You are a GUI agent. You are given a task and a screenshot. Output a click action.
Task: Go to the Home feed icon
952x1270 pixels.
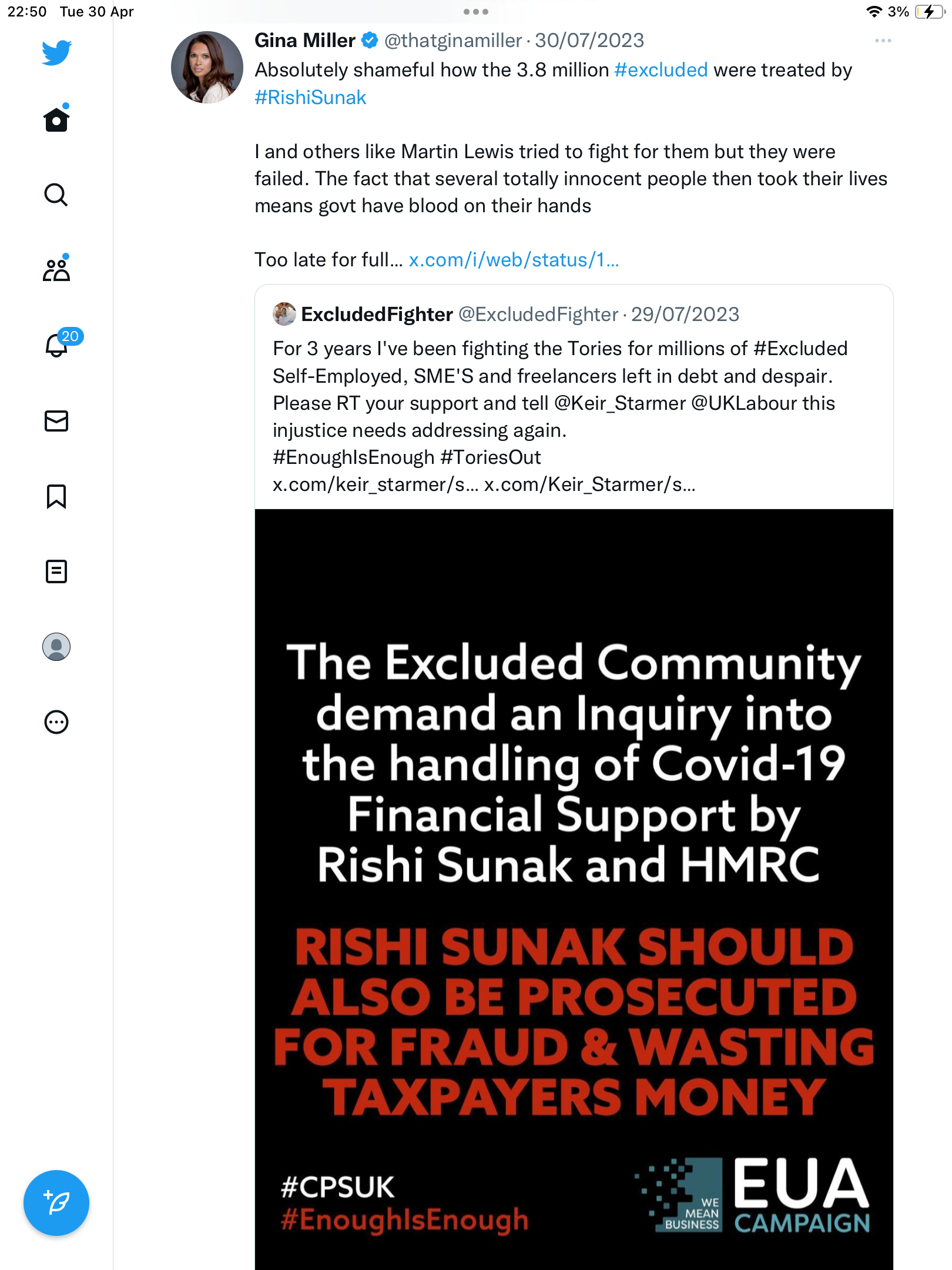point(56,119)
